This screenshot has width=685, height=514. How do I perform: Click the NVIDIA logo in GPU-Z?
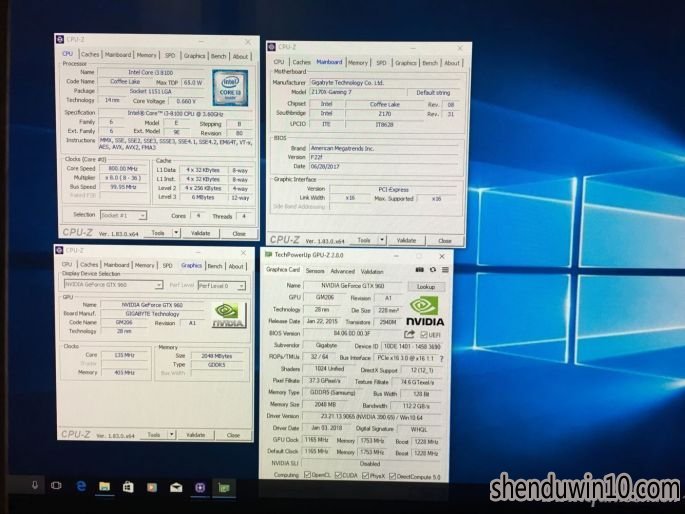point(425,311)
